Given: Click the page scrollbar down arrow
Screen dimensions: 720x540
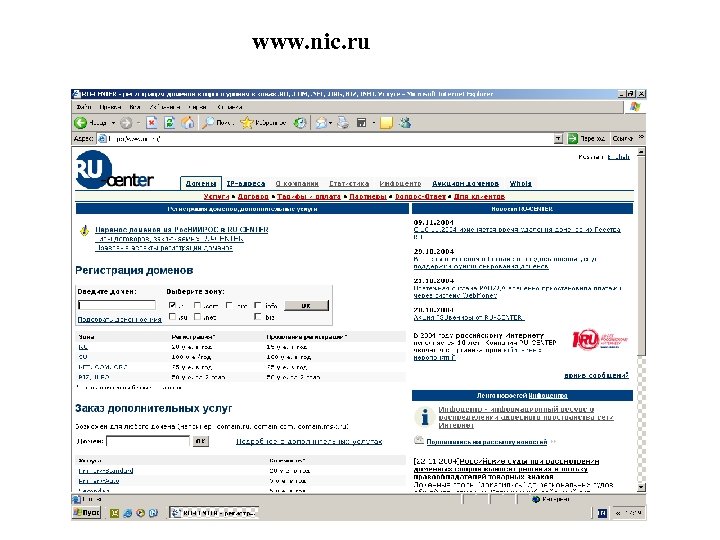Looking at the screenshot, I should tap(641, 487).
